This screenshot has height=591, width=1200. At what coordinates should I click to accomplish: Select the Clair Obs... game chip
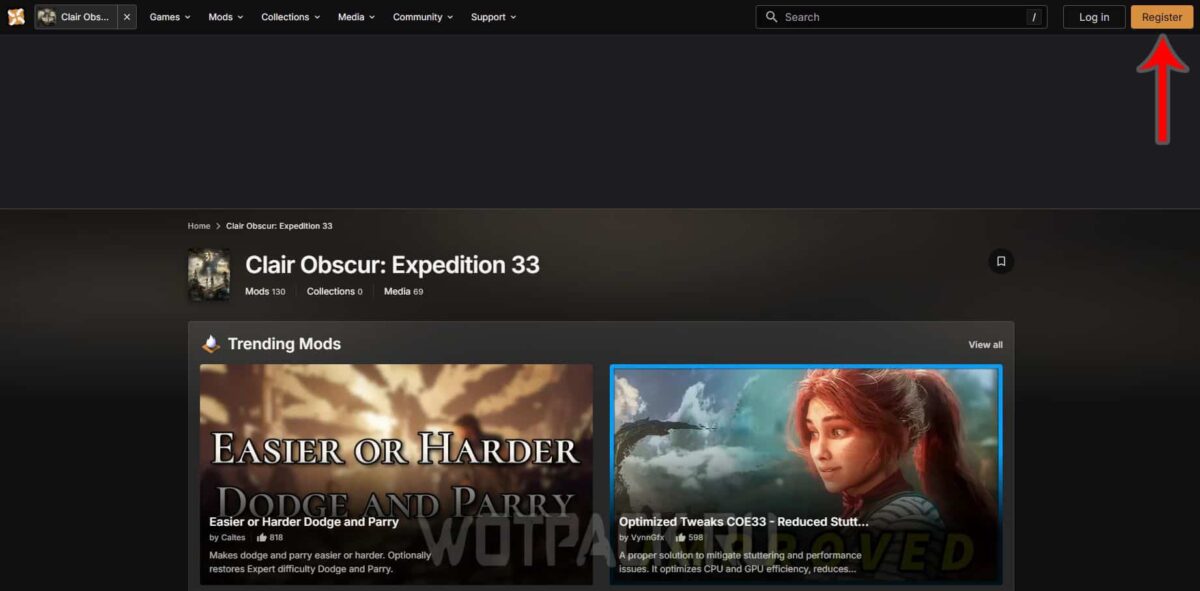76,17
